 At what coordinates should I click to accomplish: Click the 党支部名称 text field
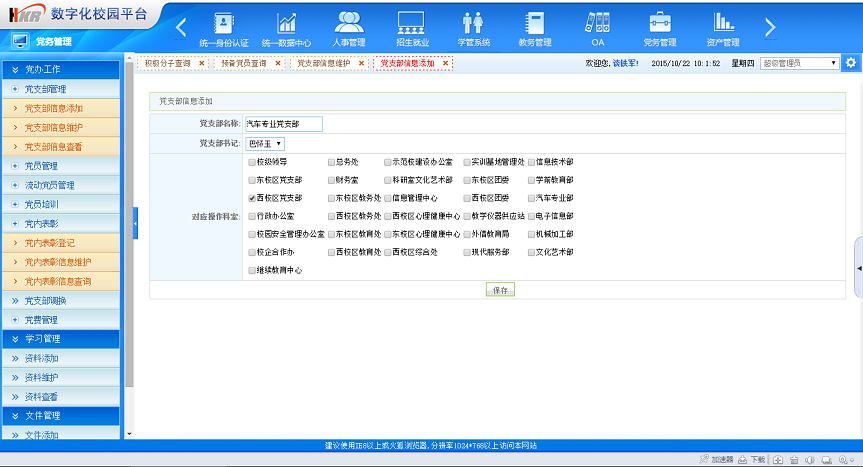[x=284, y=124]
